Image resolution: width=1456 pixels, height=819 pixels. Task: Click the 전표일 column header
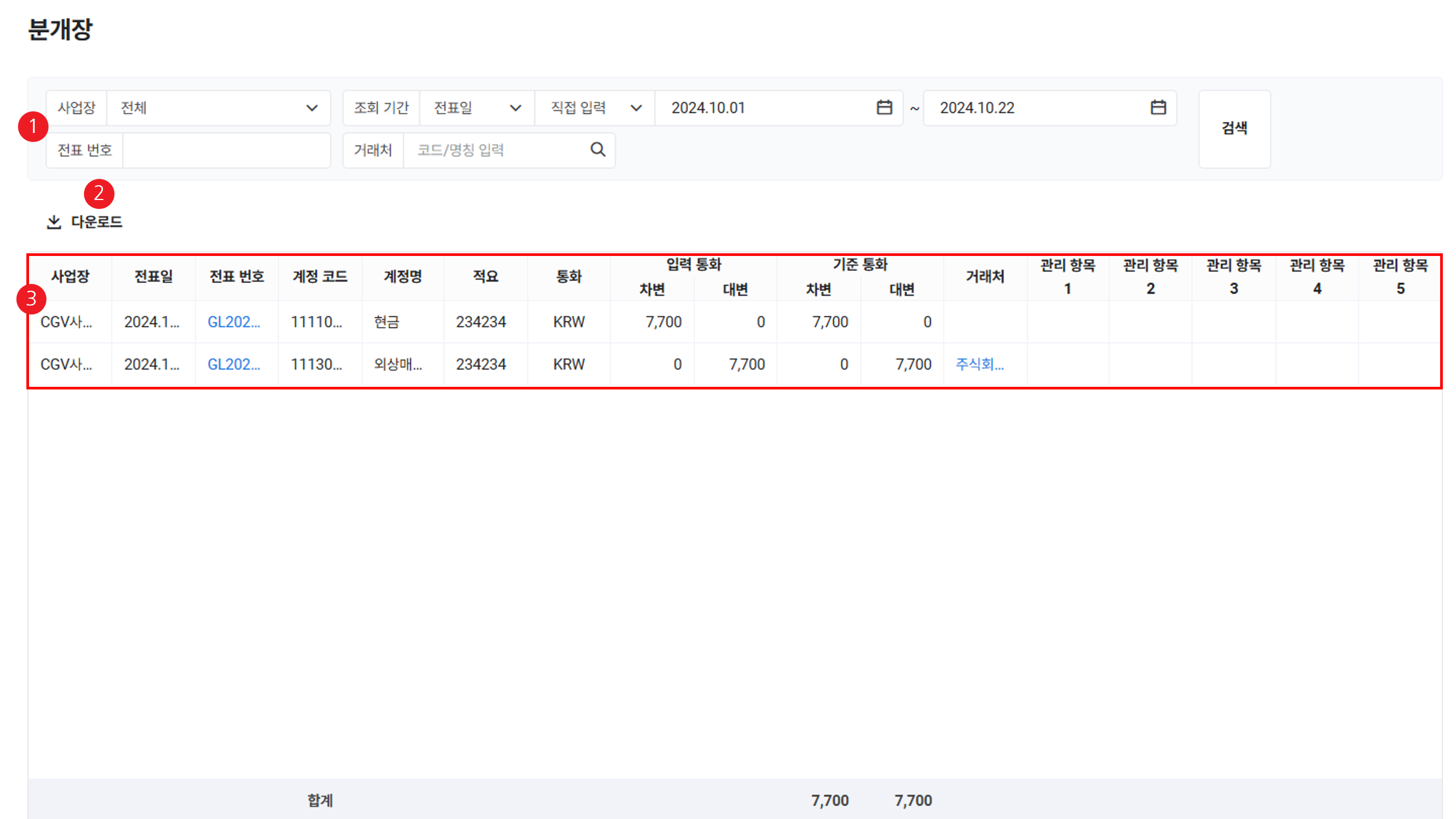click(x=153, y=277)
